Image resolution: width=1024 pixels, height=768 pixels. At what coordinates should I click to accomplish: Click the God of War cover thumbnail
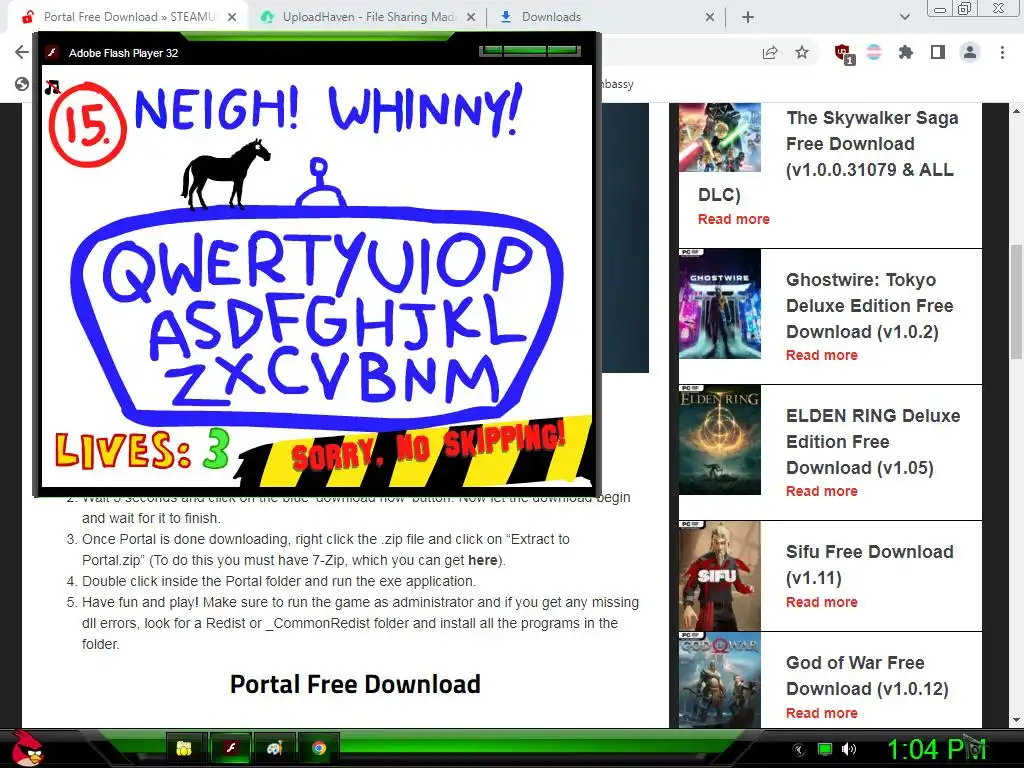click(x=720, y=679)
